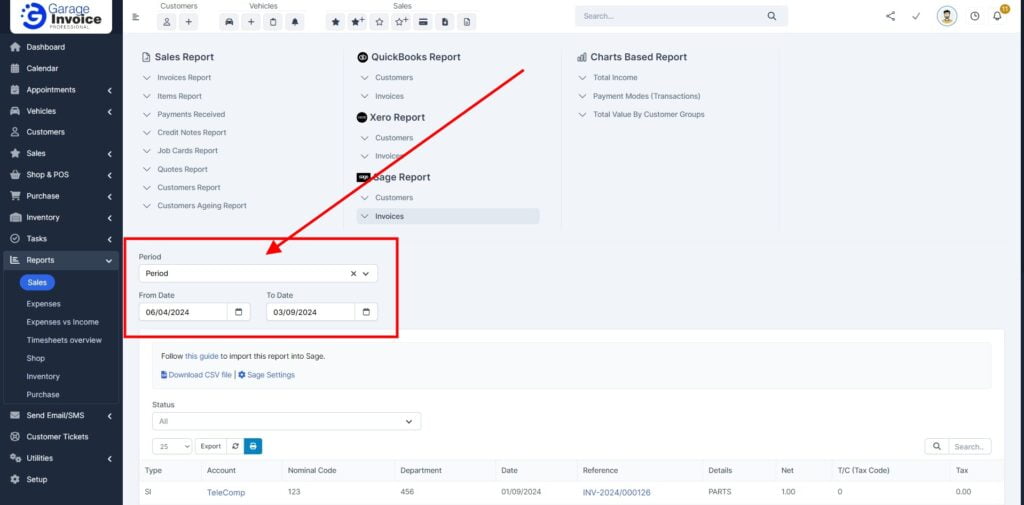Viewport: 1024px width, 505px height.
Task: Click the solid star icon under Sales
Action: point(336,22)
